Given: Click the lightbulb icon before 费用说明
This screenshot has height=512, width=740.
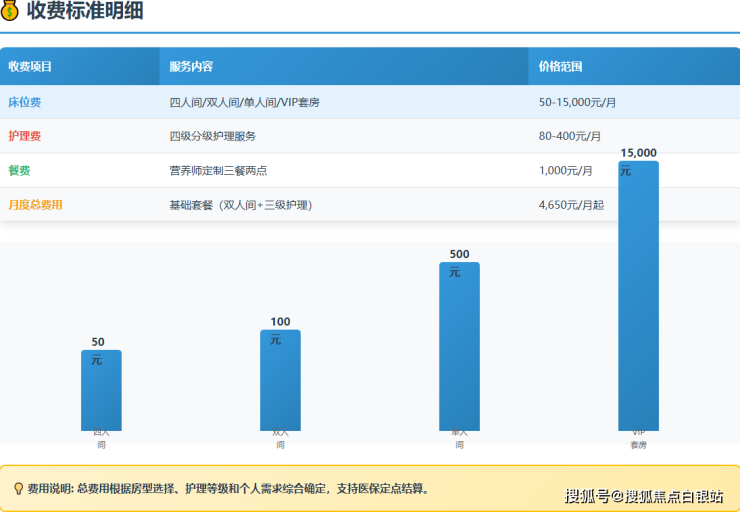Looking at the screenshot, I should coord(18,489).
